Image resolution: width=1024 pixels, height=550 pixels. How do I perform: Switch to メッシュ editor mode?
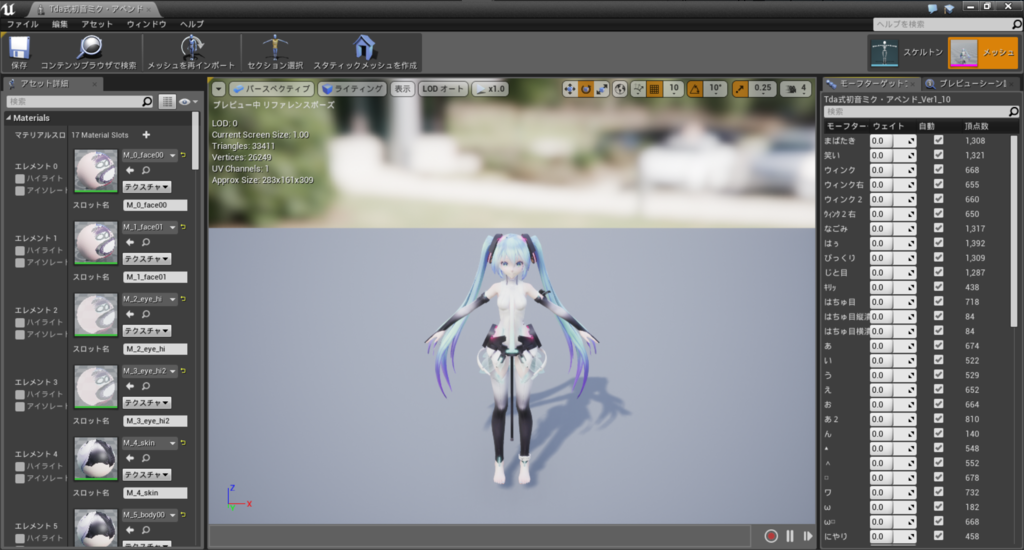[983, 52]
